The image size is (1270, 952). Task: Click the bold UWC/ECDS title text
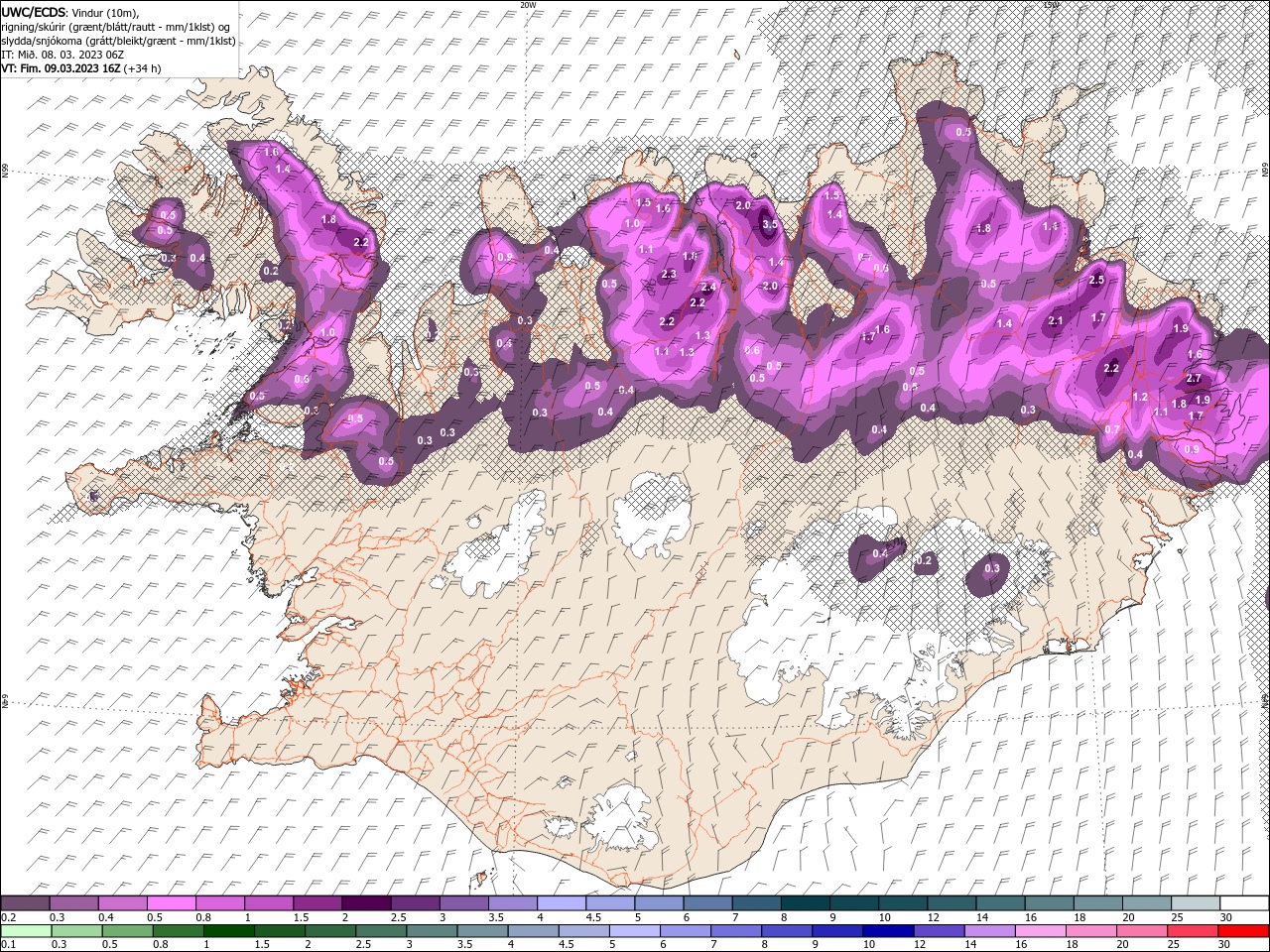click(35, 12)
